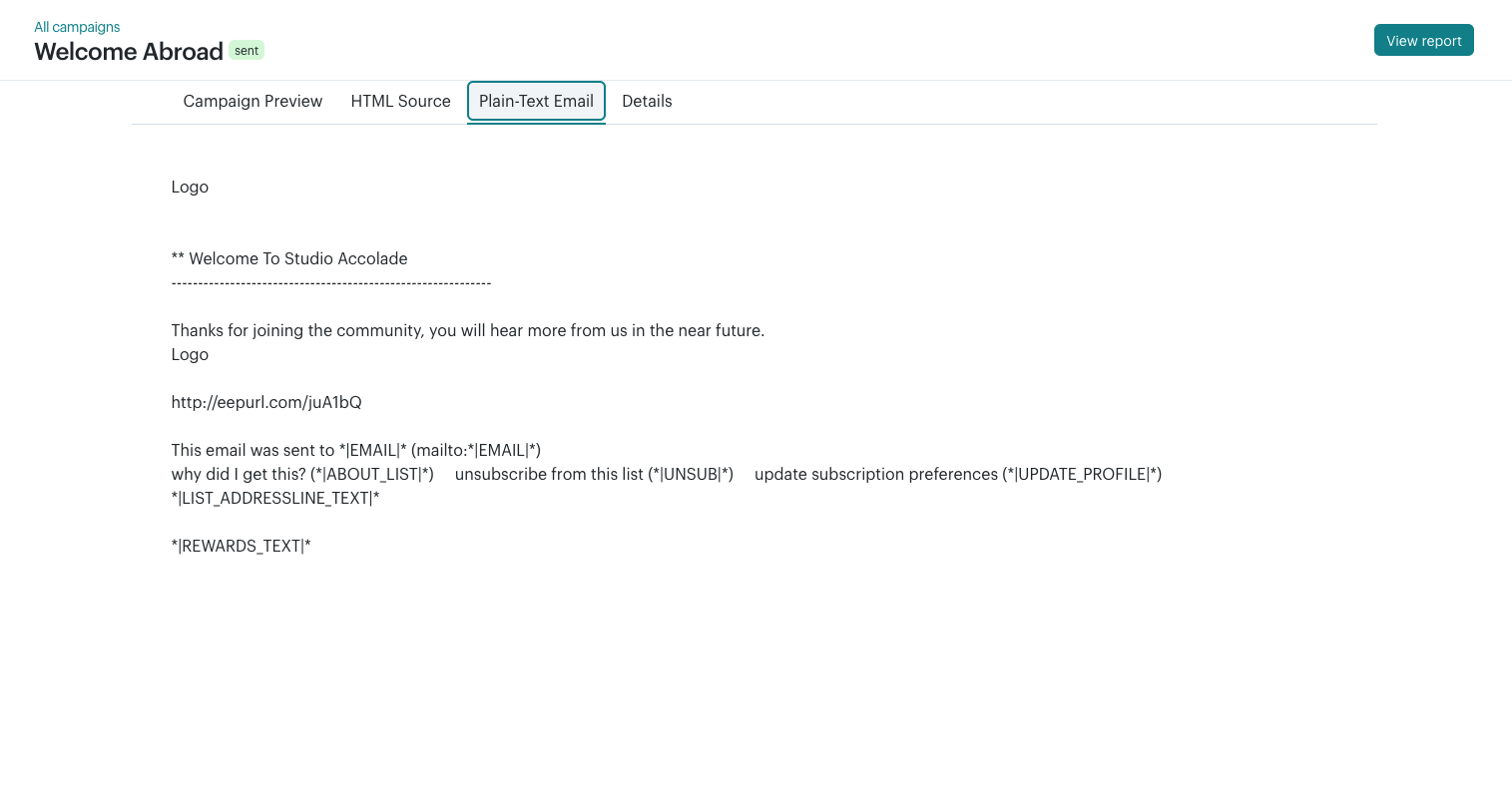Viewport: 1512px width, 809px height.
Task: Click the 'why did I get this?' text
Action: 239,474
